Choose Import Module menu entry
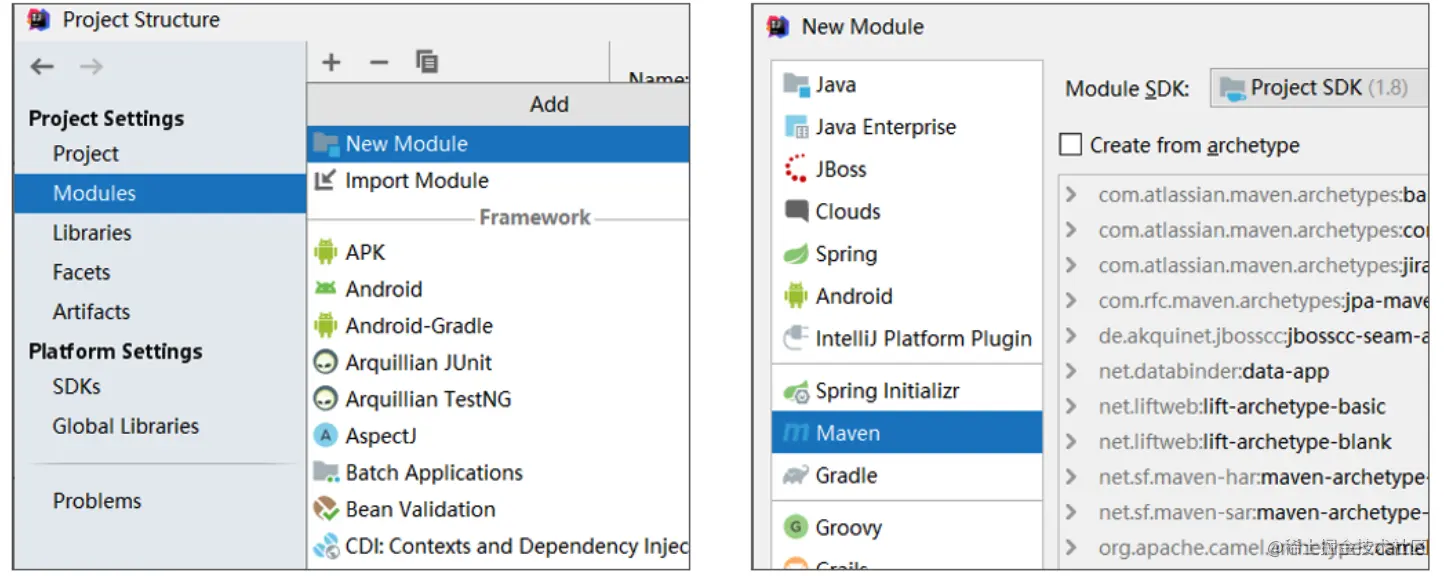 [x=416, y=181]
